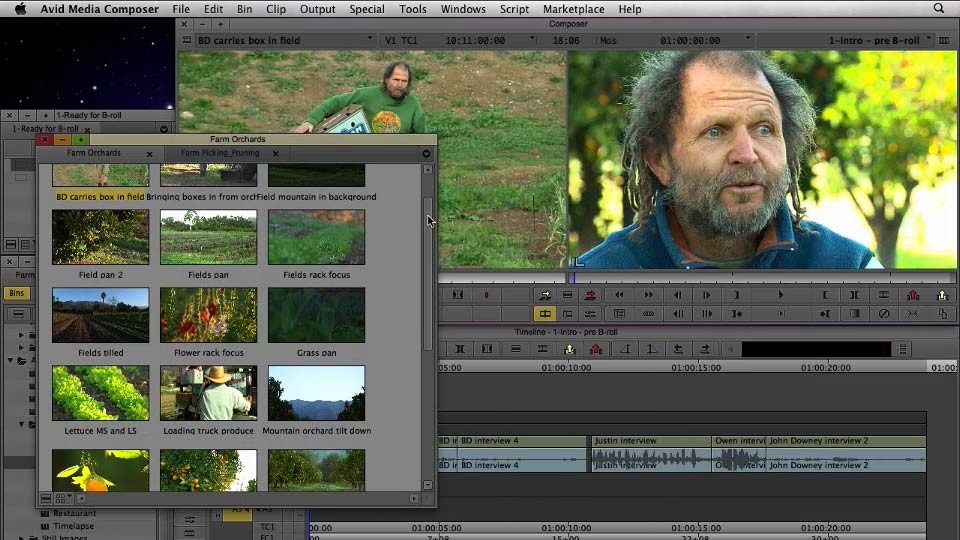Click the yellow Extract icon in Timeline toolbar
Image resolution: width=960 pixels, height=540 pixels.
click(x=569, y=349)
